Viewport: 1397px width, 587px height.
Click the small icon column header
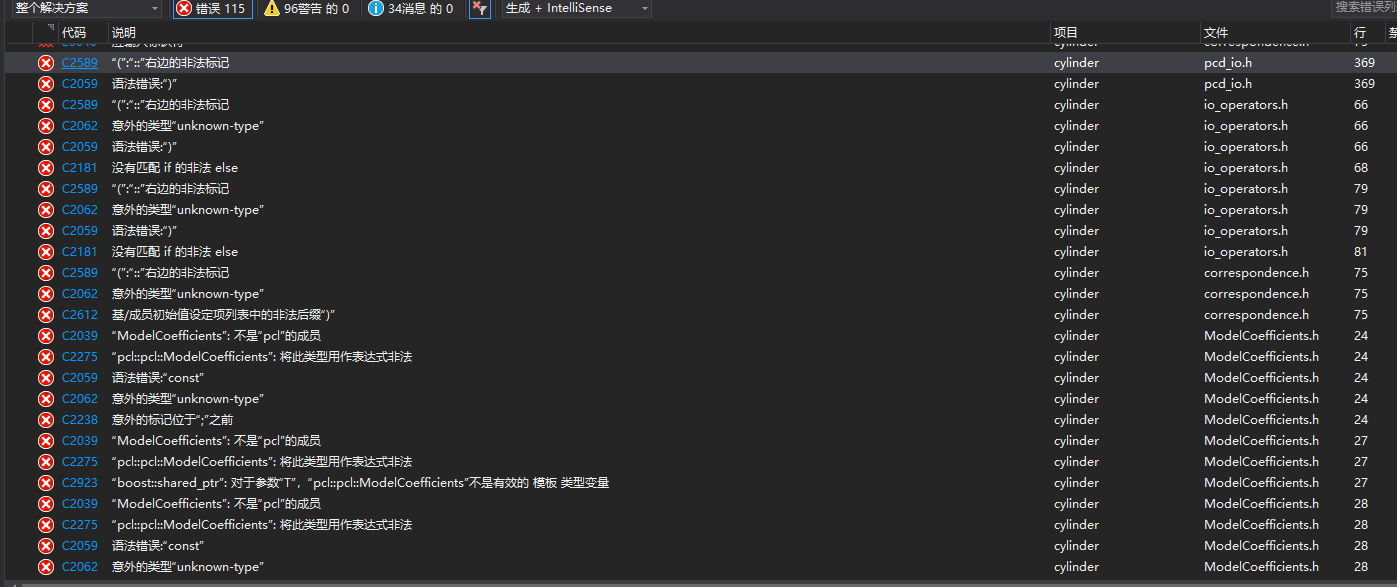pos(47,33)
